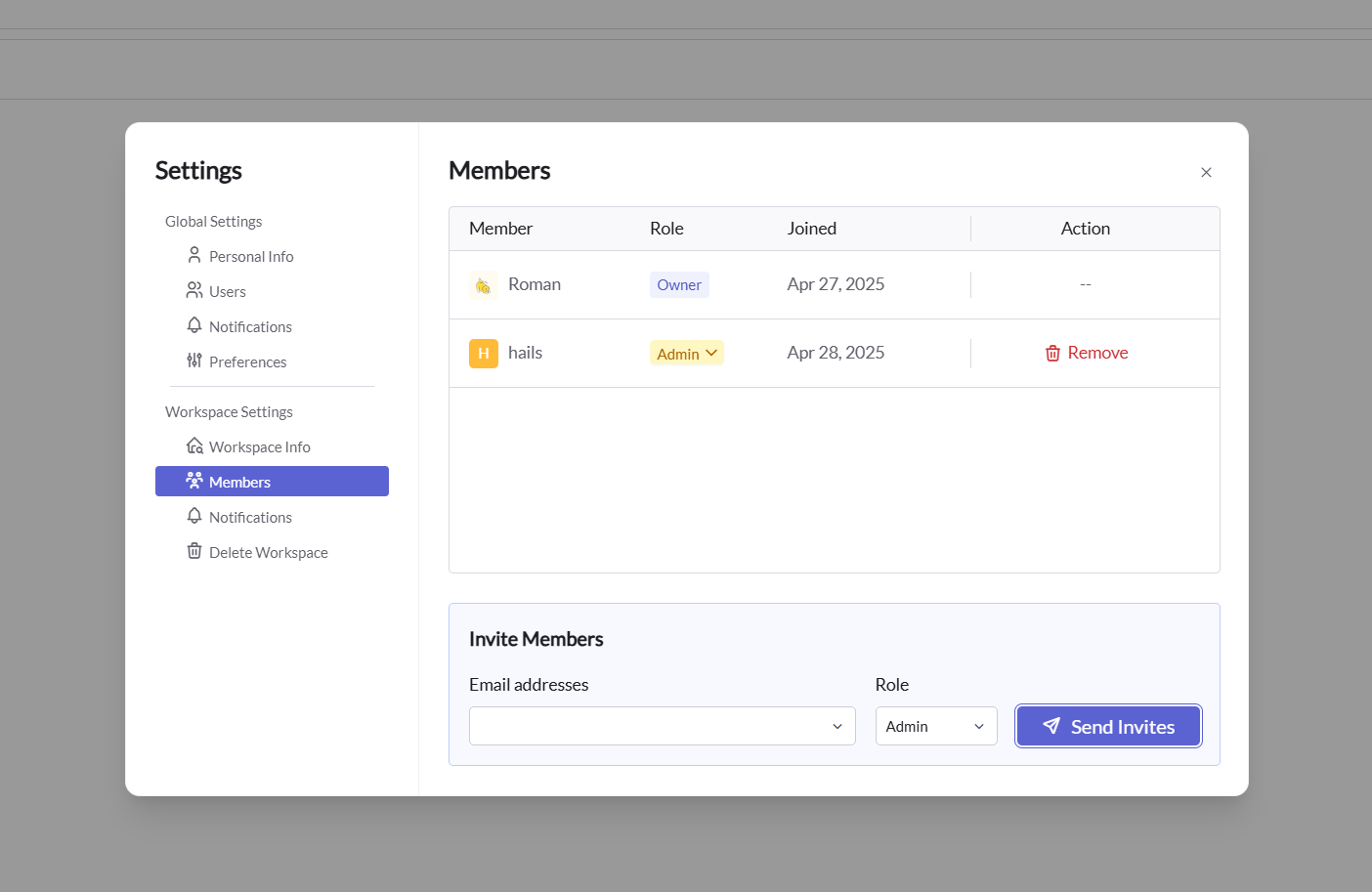Click the H avatar for hails
Viewport: 1372px width, 892px height.
coord(483,353)
